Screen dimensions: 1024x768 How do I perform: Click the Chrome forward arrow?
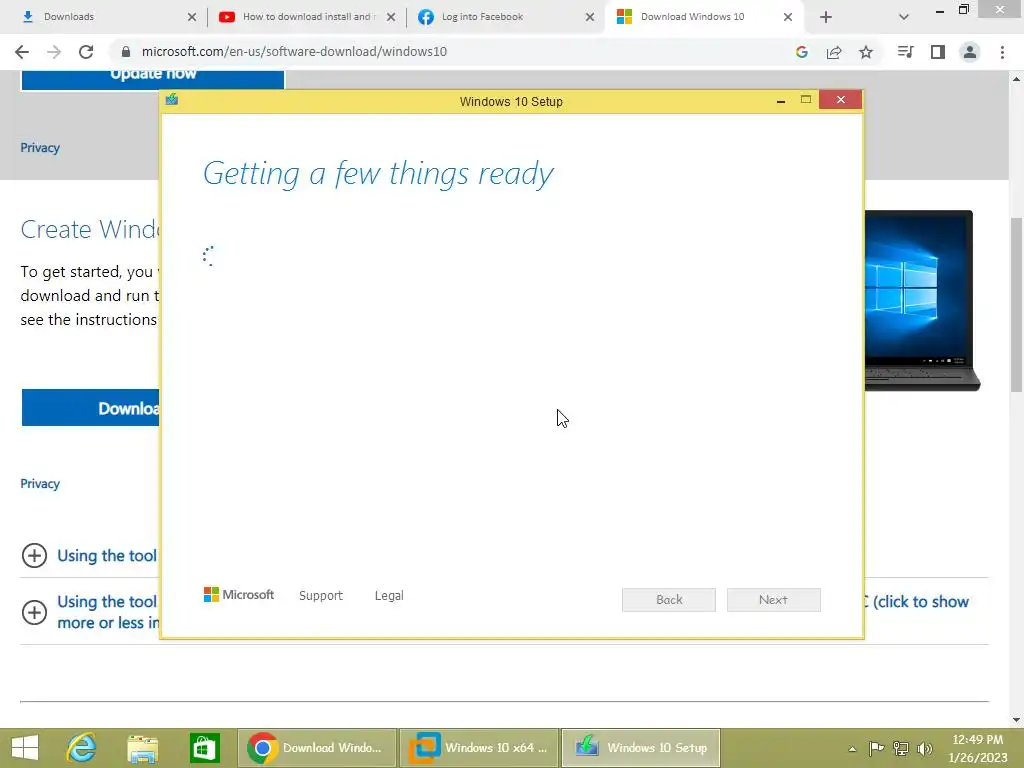coord(54,52)
